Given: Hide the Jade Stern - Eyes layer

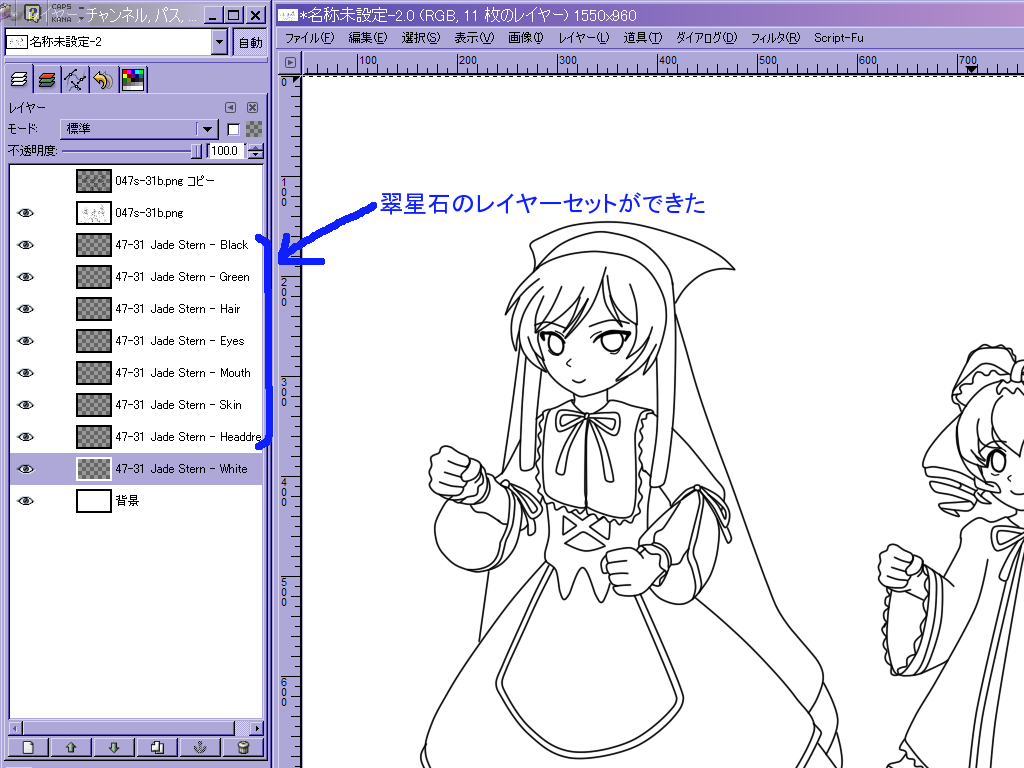Looking at the screenshot, I should (x=25, y=341).
